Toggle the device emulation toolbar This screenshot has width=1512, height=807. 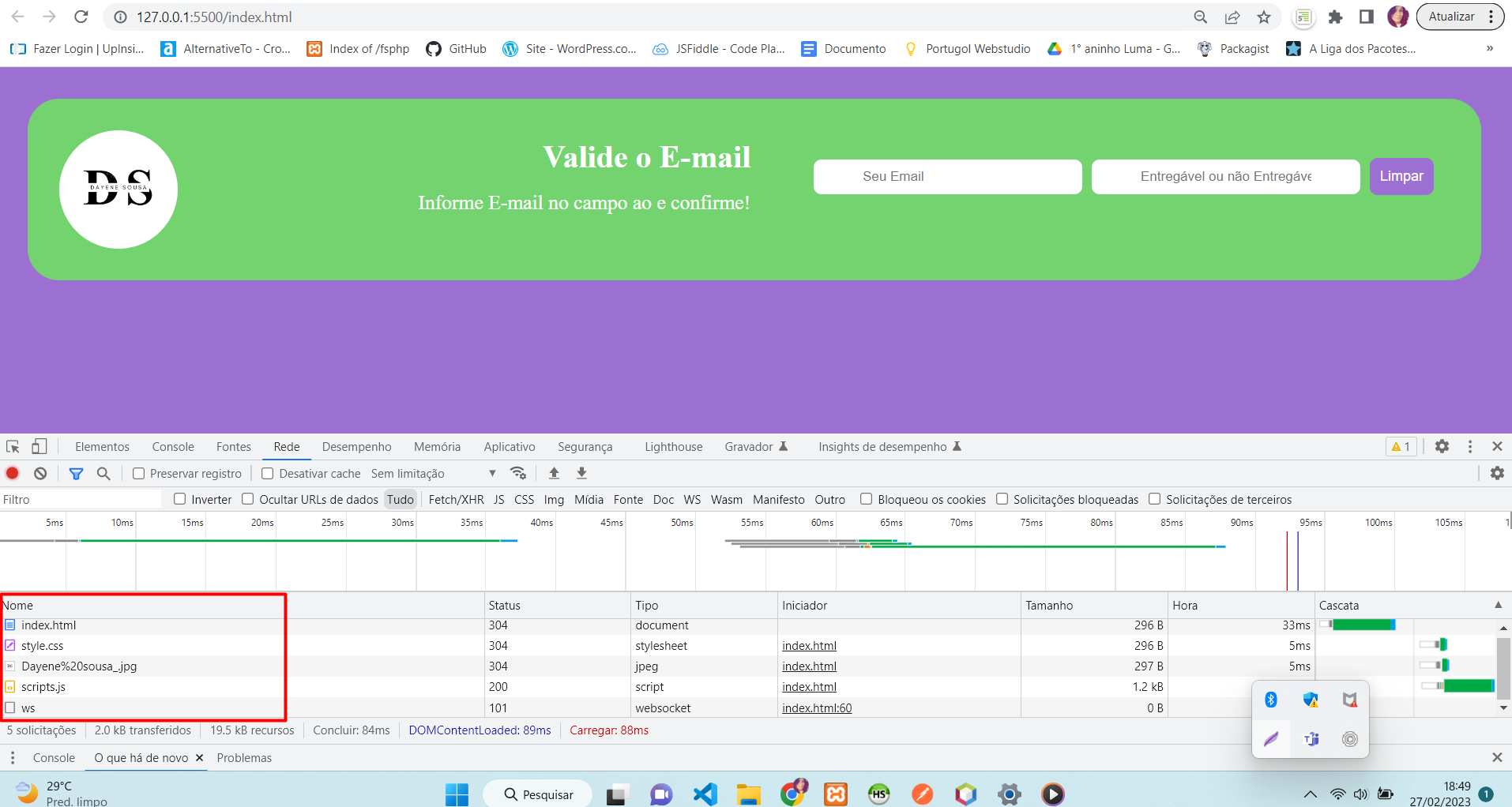tap(39, 446)
